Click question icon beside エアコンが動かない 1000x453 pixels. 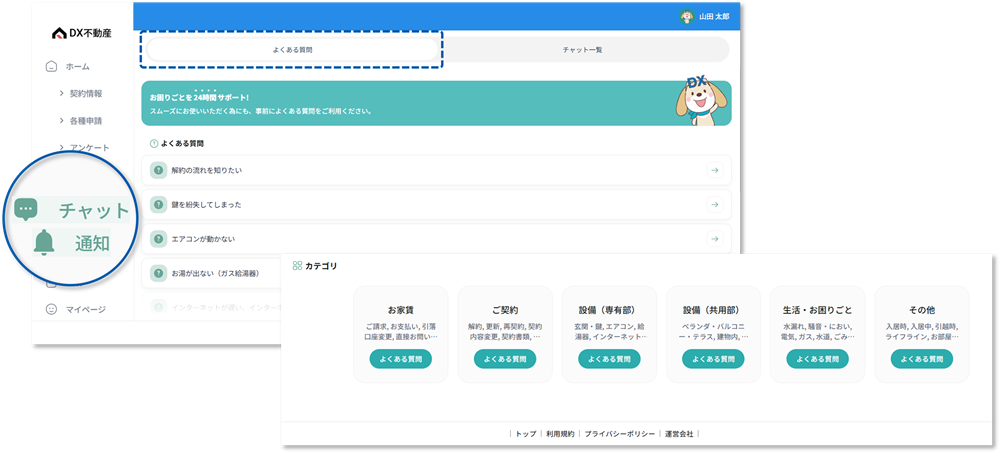[x=158, y=239]
